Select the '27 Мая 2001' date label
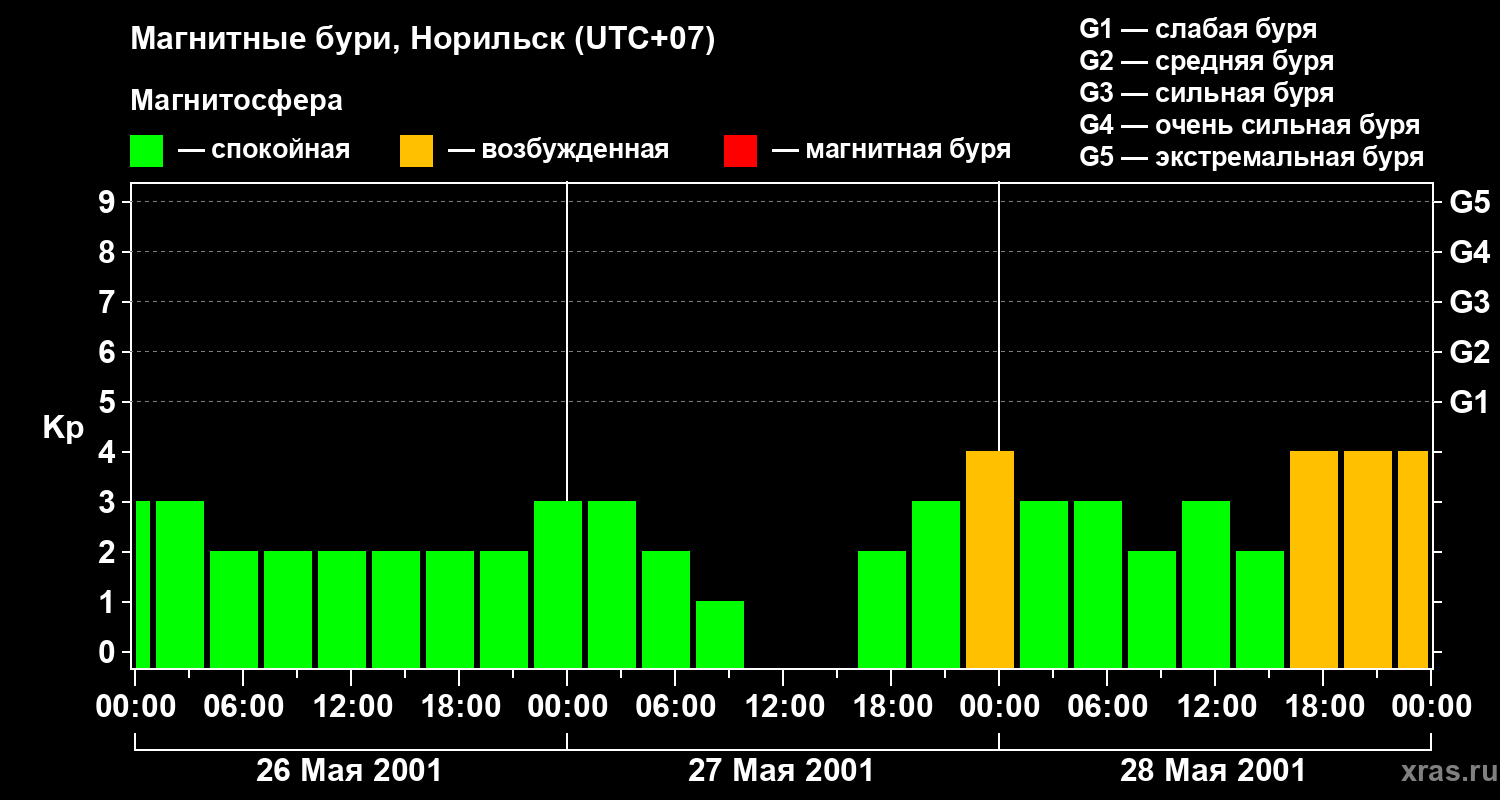 tap(781, 771)
